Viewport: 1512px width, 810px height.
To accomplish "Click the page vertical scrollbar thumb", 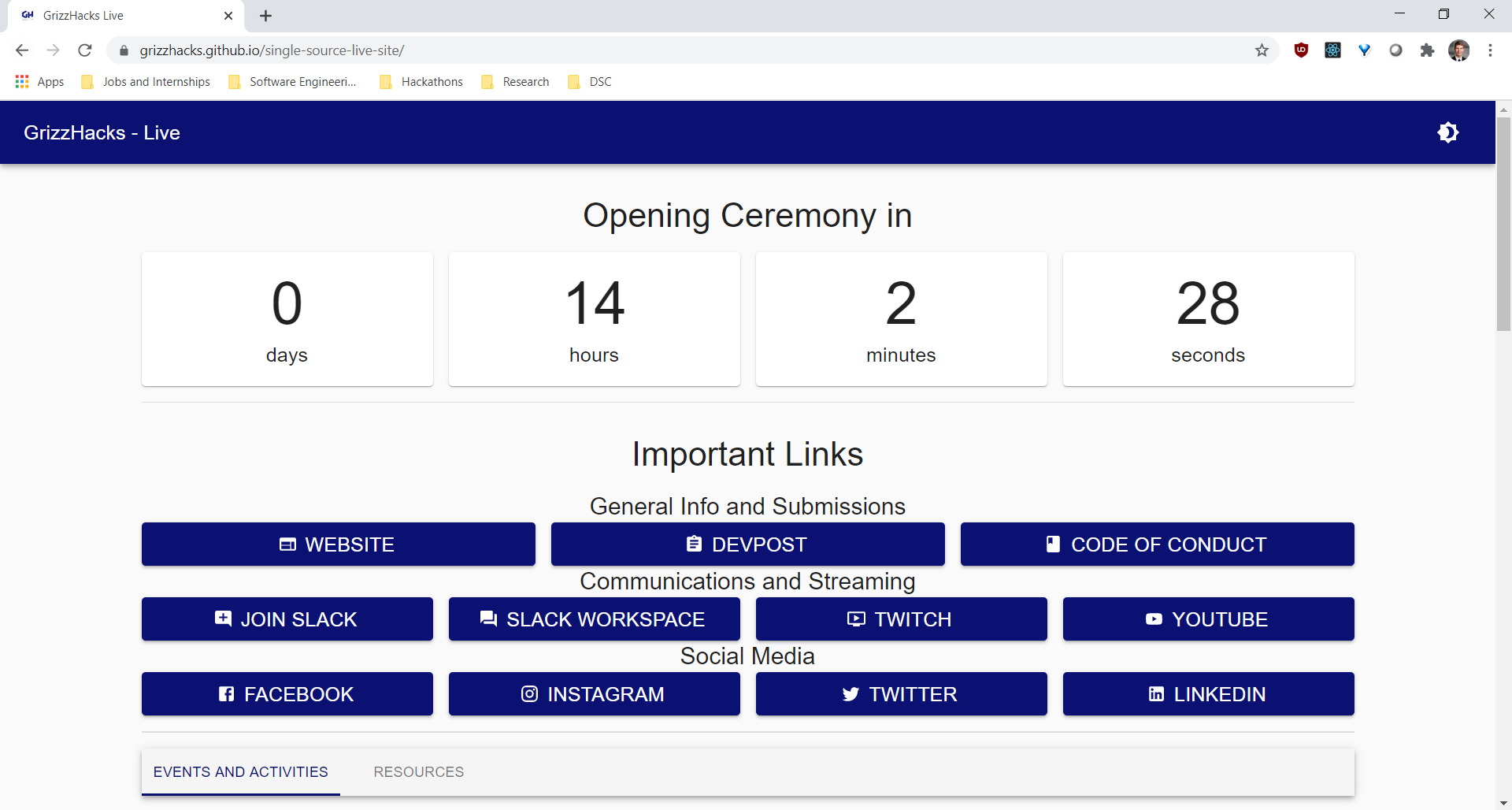I will [x=1503, y=225].
